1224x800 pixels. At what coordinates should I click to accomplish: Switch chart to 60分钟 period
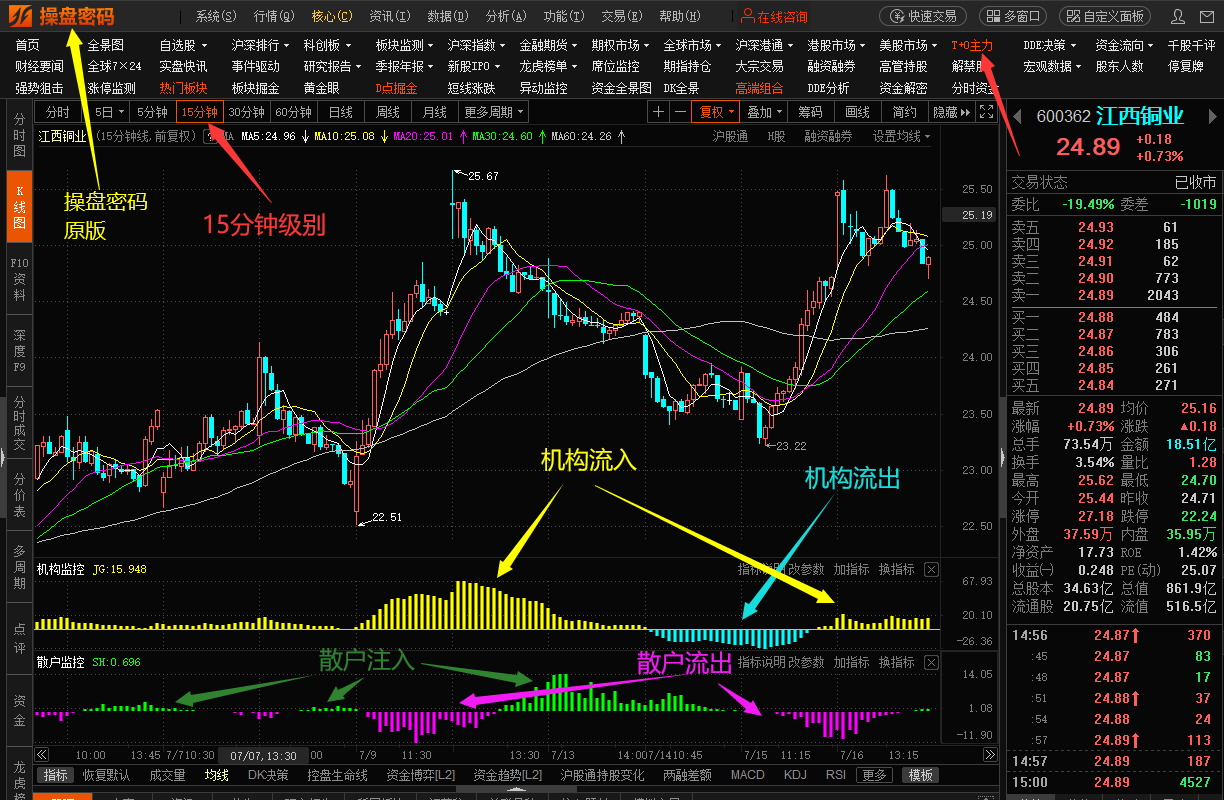click(x=294, y=112)
